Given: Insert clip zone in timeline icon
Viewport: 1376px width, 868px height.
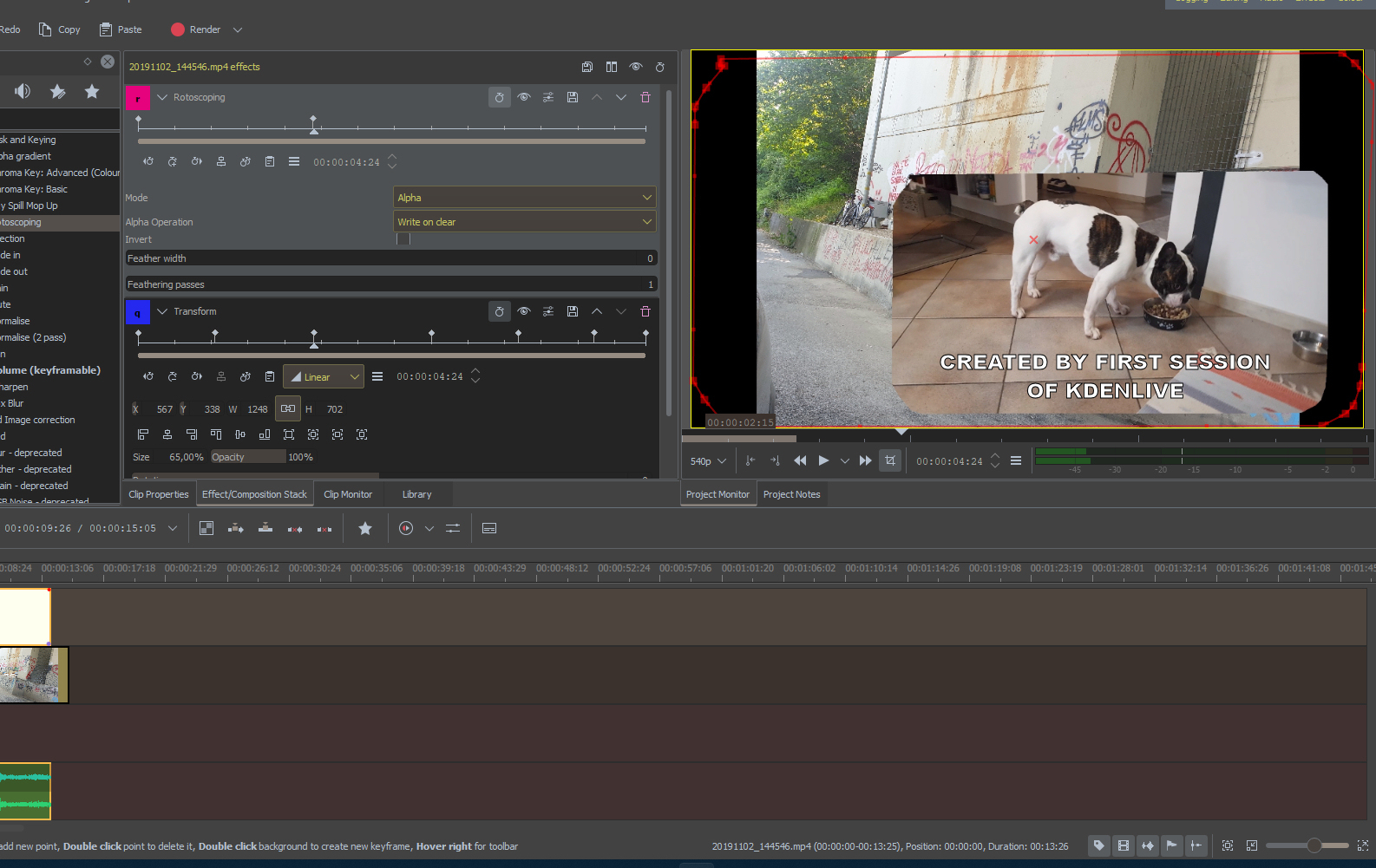Looking at the screenshot, I should [236, 528].
